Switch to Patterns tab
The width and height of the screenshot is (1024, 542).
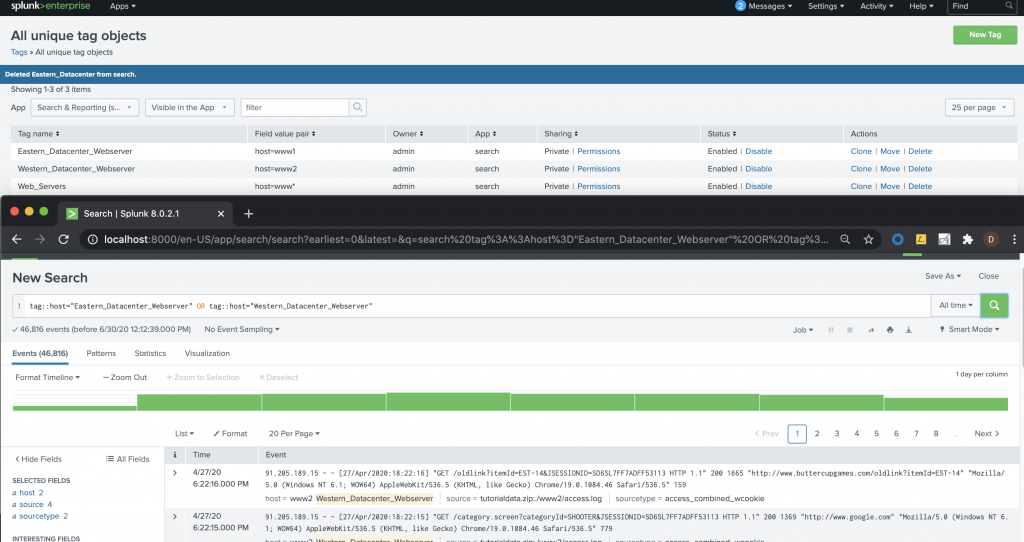101,353
